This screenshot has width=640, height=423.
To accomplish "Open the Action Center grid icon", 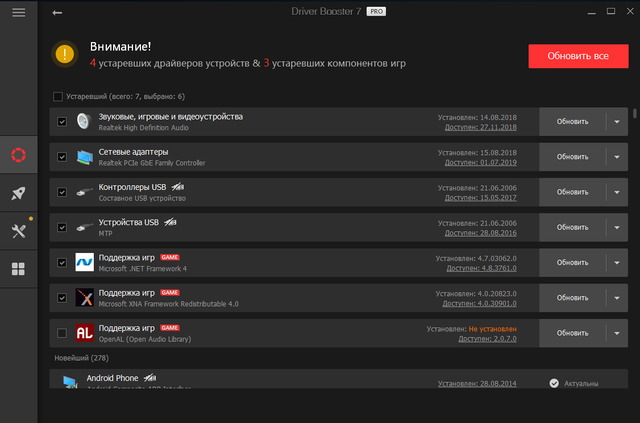I will 18,269.
